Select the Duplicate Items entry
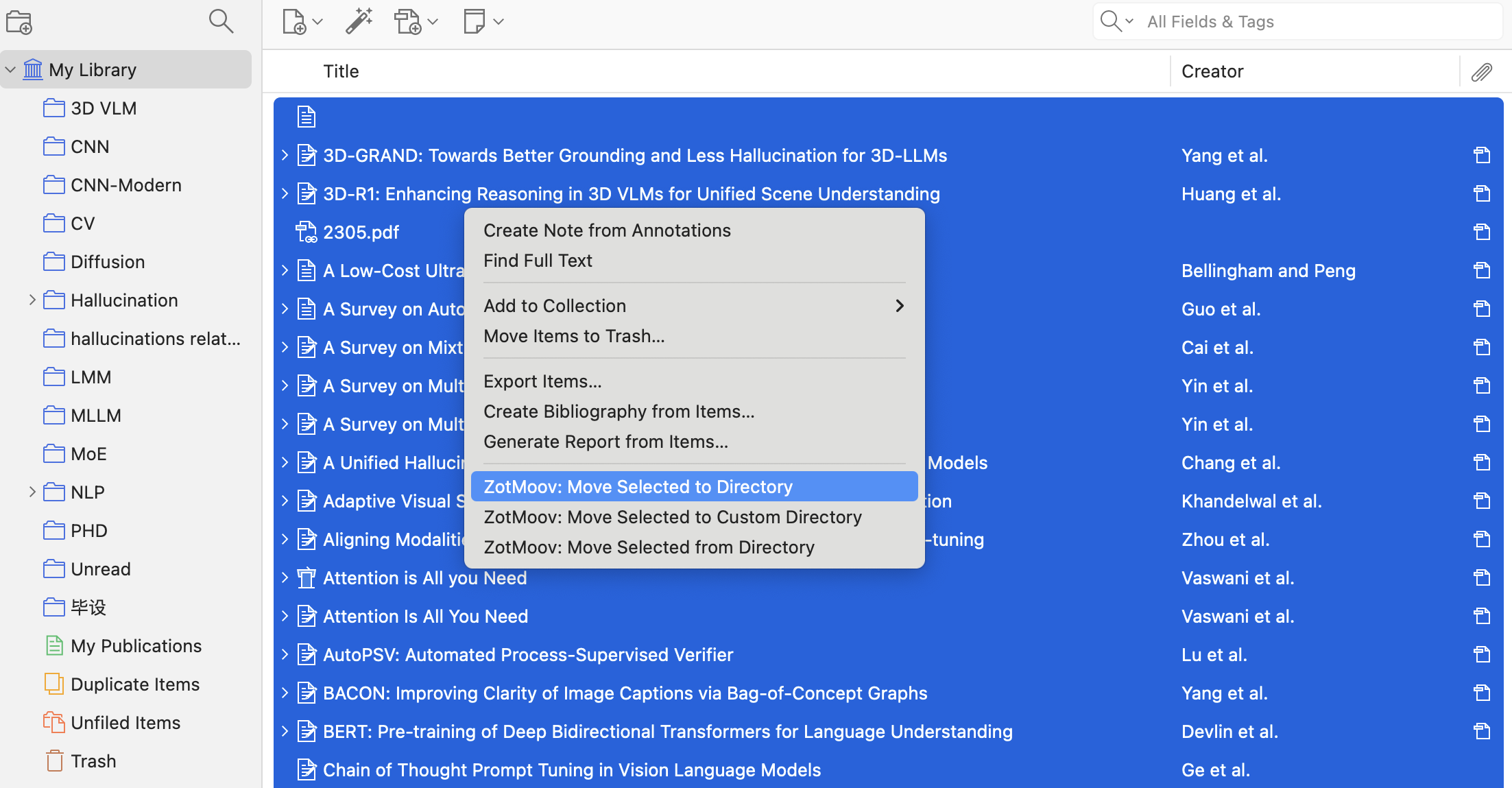Screen dimensions: 1512x788 coord(135,684)
